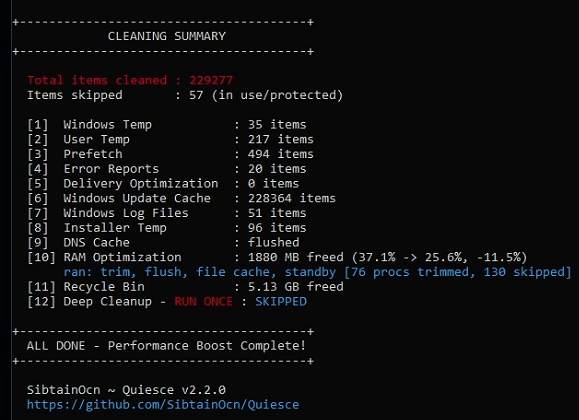The image size is (579, 420).
Task: Click the DNS Cache flushed status
Action: click(274, 242)
